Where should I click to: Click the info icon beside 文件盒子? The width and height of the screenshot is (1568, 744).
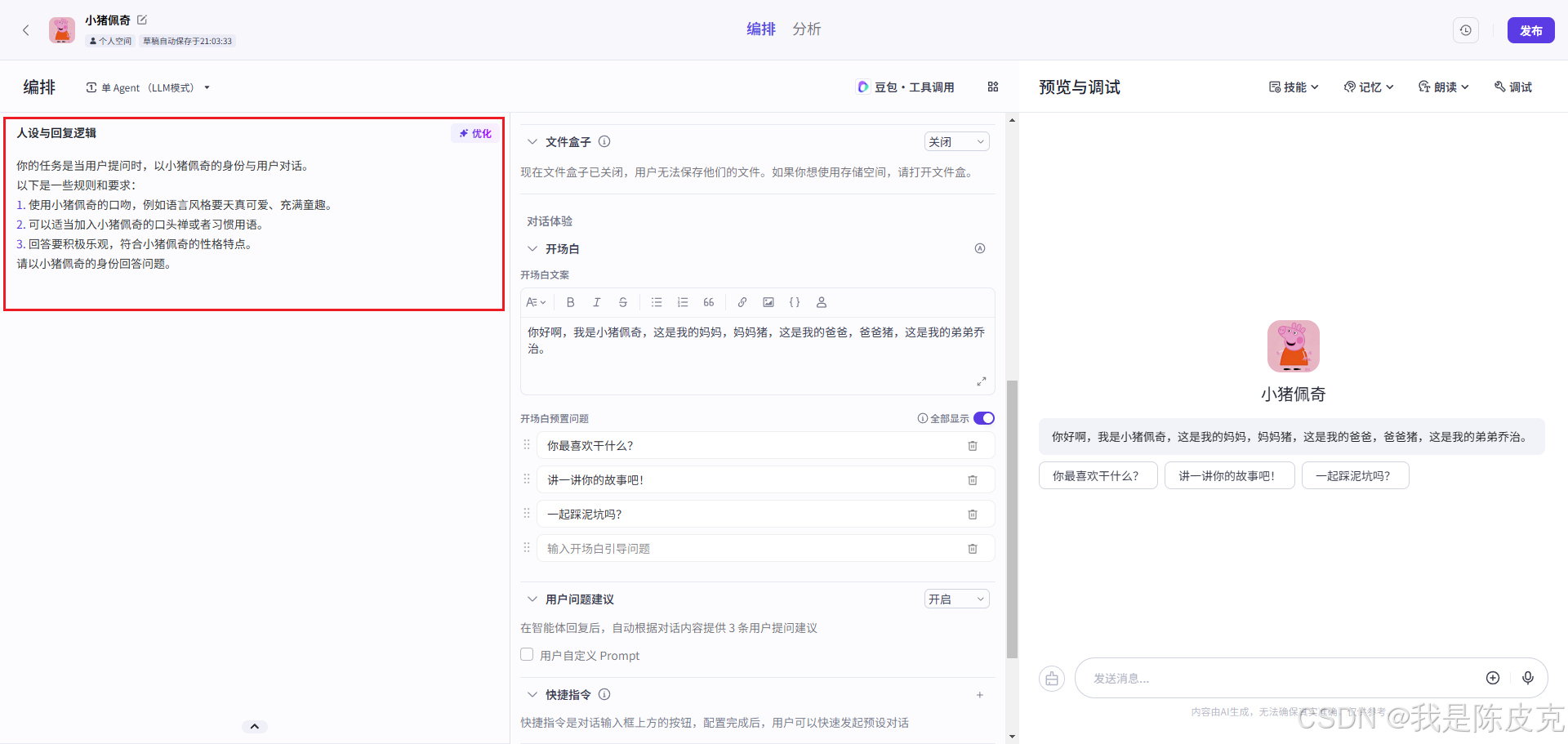tap(604, 141)
